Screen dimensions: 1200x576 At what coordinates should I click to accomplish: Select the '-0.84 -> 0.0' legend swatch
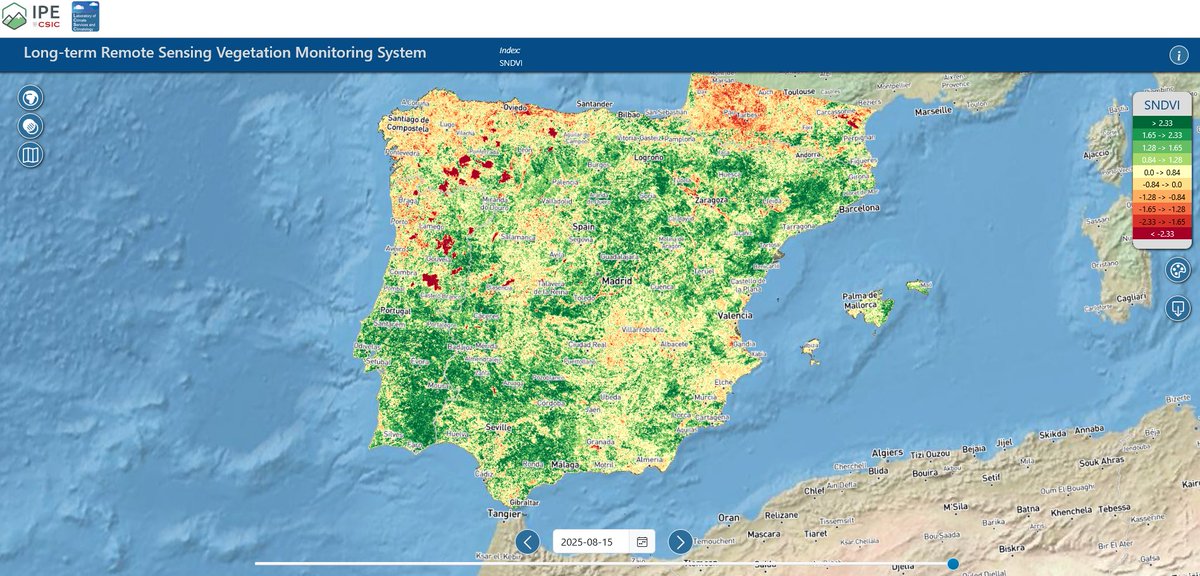point(1162,185)
